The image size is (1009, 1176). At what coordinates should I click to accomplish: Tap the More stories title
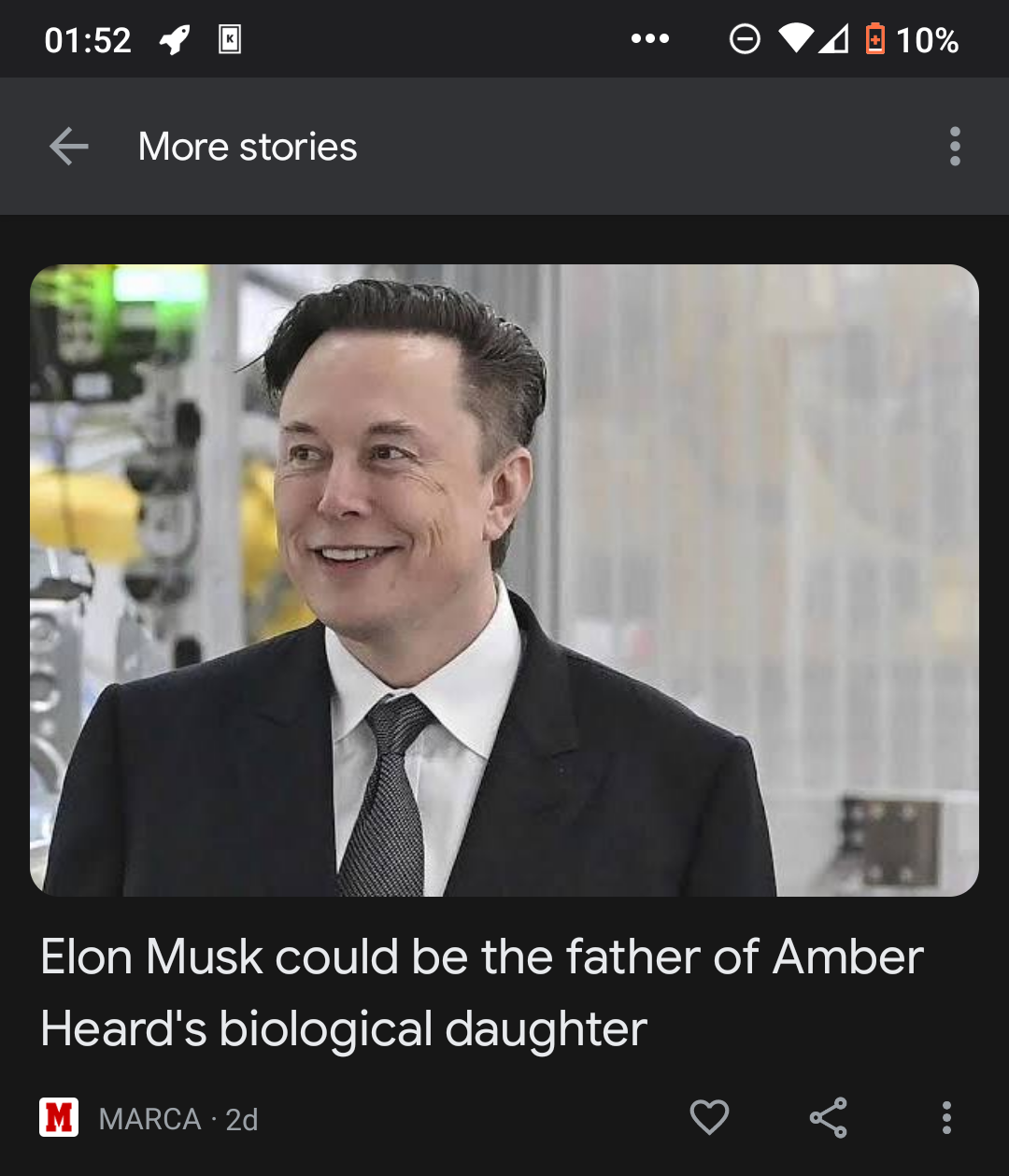click(248, 147)
